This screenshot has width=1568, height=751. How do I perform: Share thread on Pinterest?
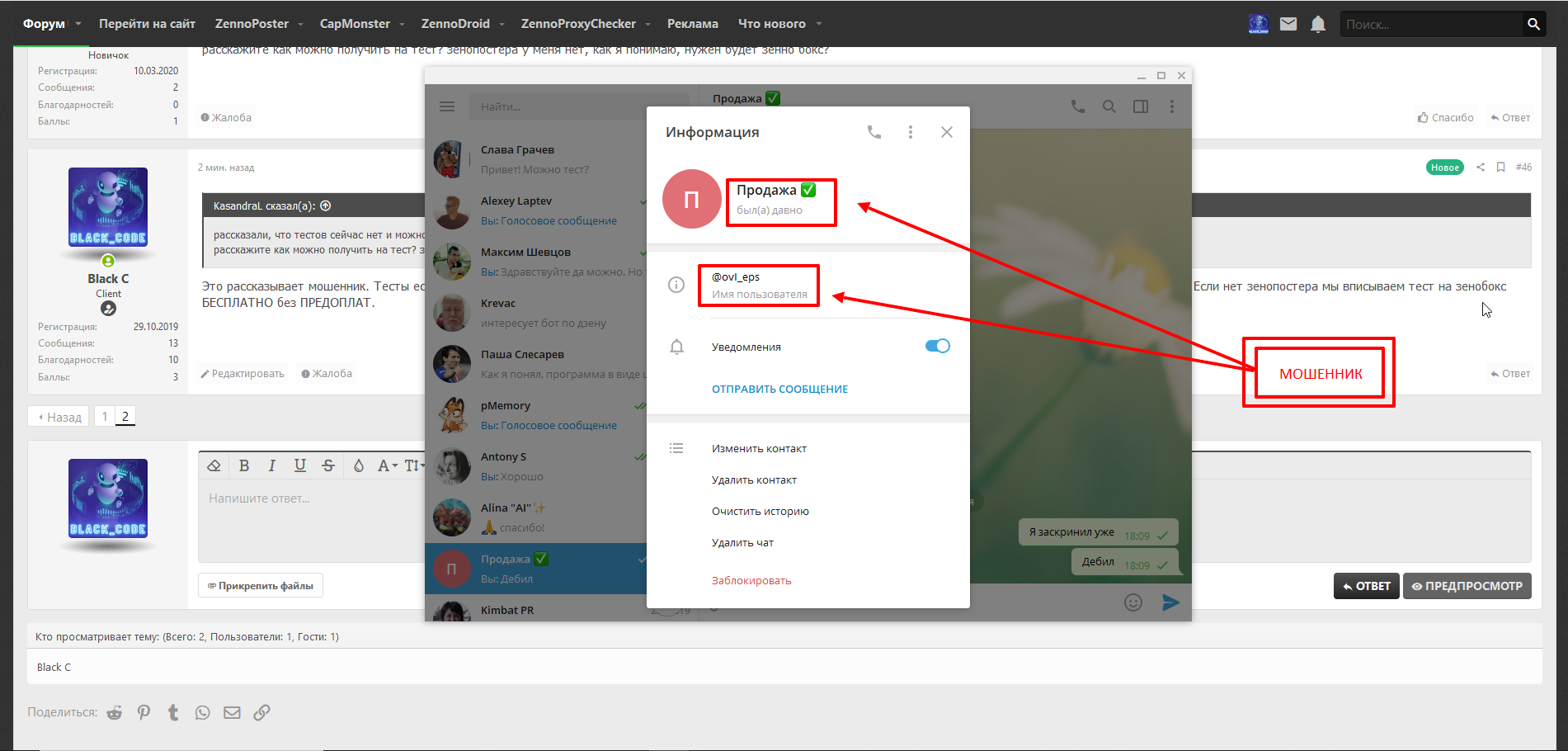coord(144,712)
